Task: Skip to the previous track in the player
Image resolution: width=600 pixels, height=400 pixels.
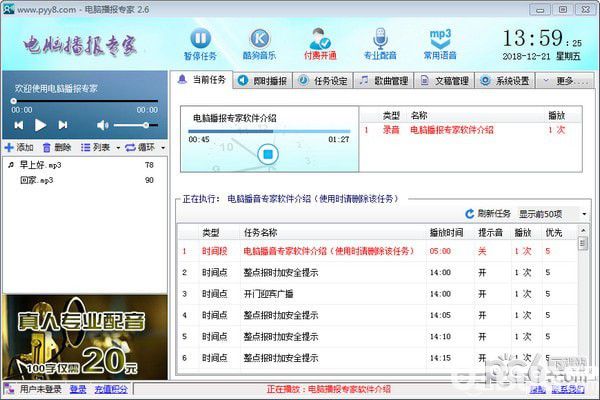Action: pos(19,125)
